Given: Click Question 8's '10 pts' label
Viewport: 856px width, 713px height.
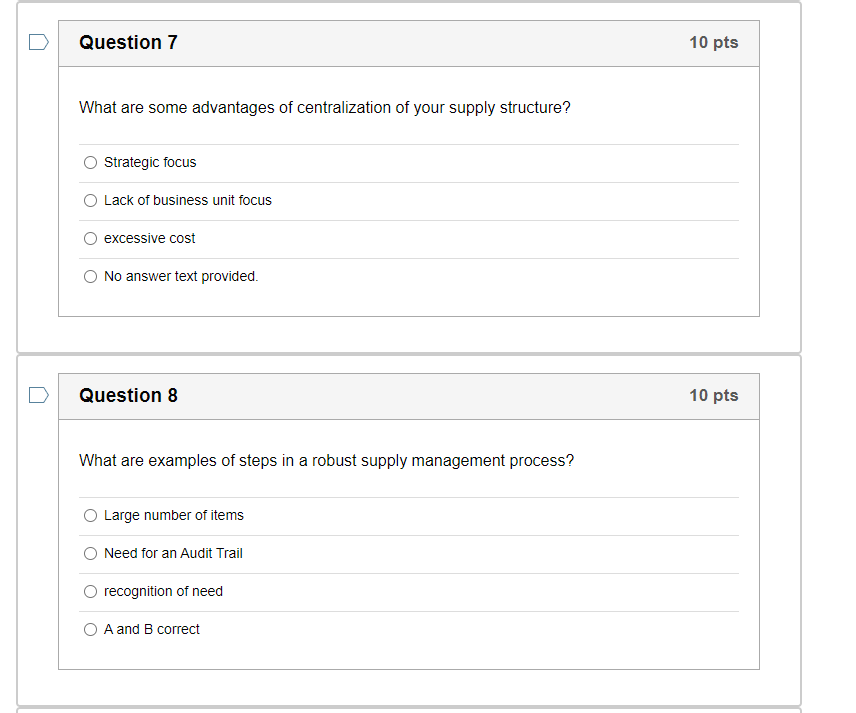Looking at the screenshot, I should coord(713,395).
